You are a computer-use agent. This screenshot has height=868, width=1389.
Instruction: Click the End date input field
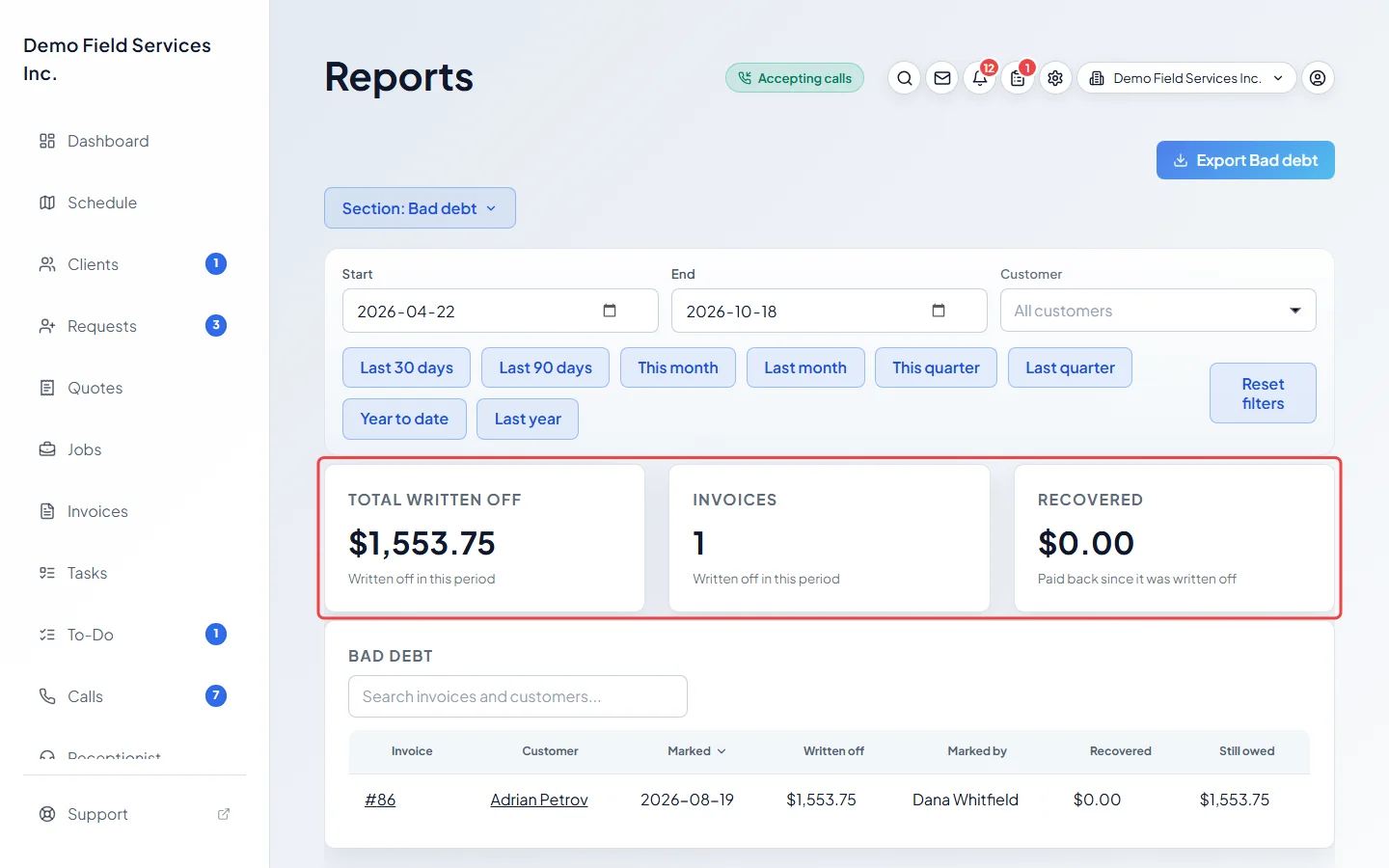pos(829,311)
